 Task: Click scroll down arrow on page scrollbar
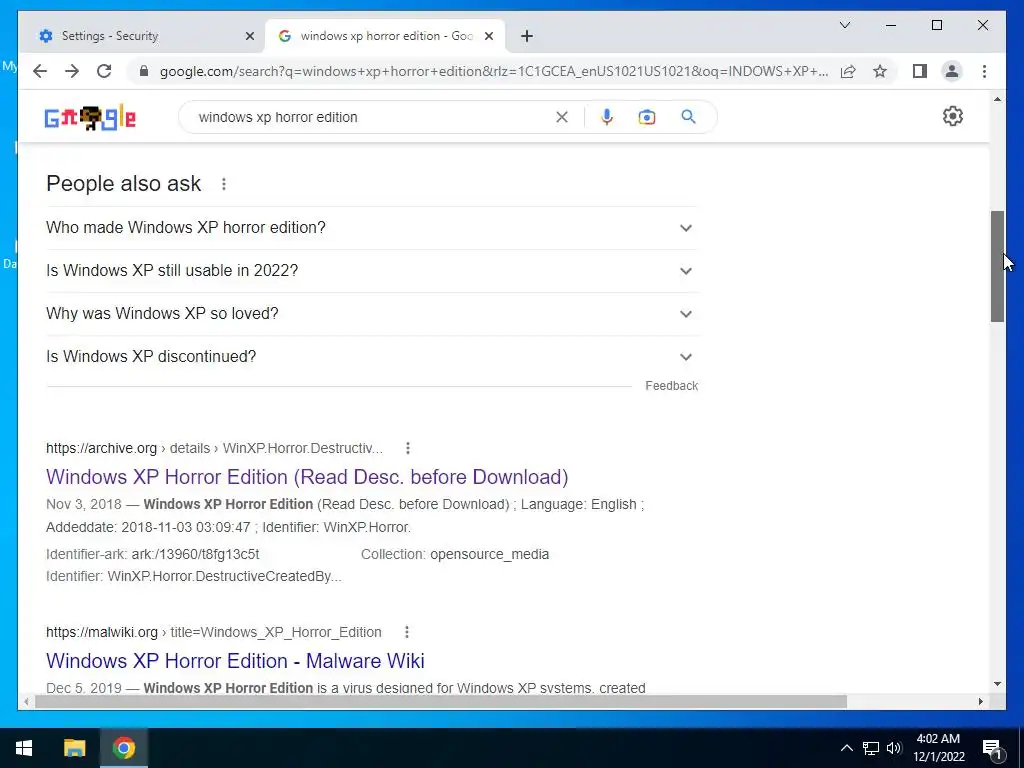click(997, 684)
